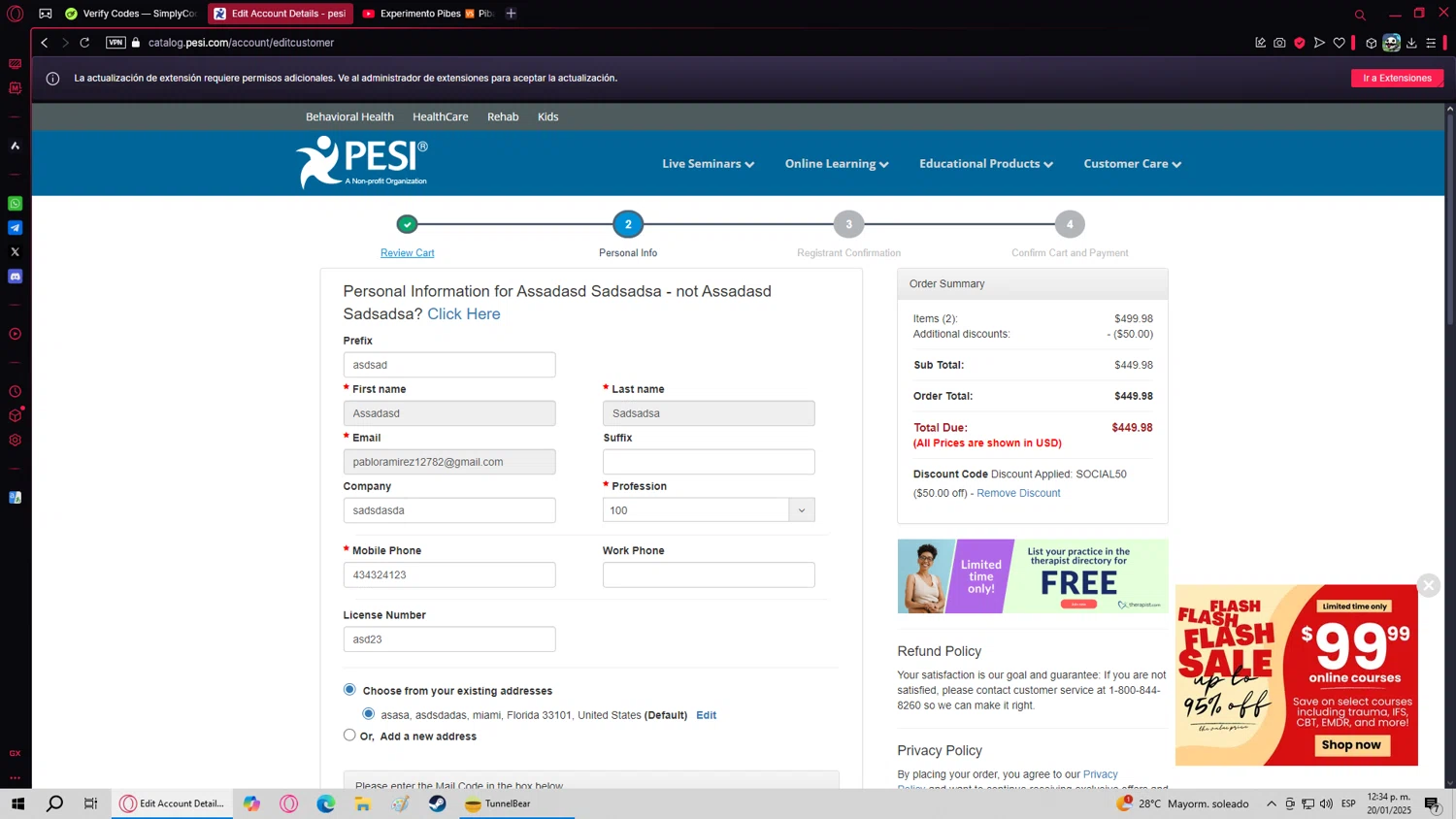Click the Suffix input field
Viewport: 1456px width, 819px height.
(x=709, y=462)
